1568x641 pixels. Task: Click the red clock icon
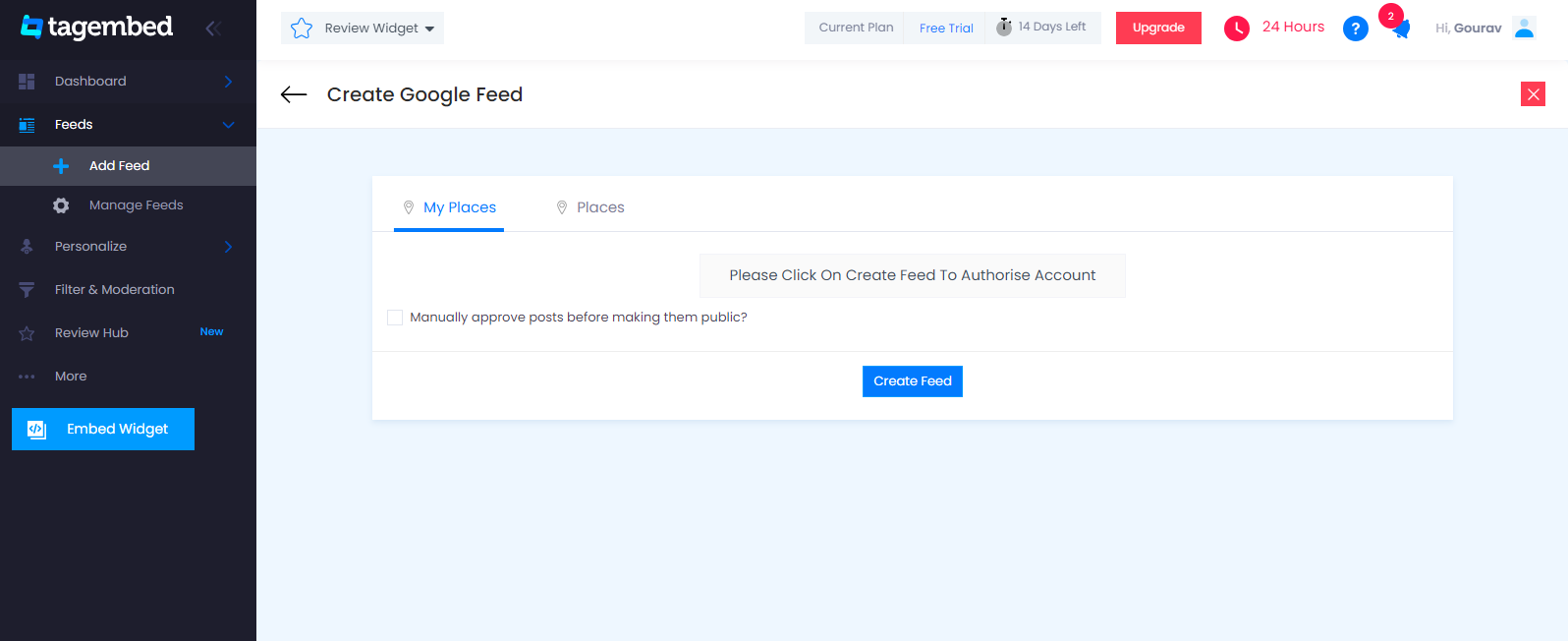click(x=1236, y=29)
